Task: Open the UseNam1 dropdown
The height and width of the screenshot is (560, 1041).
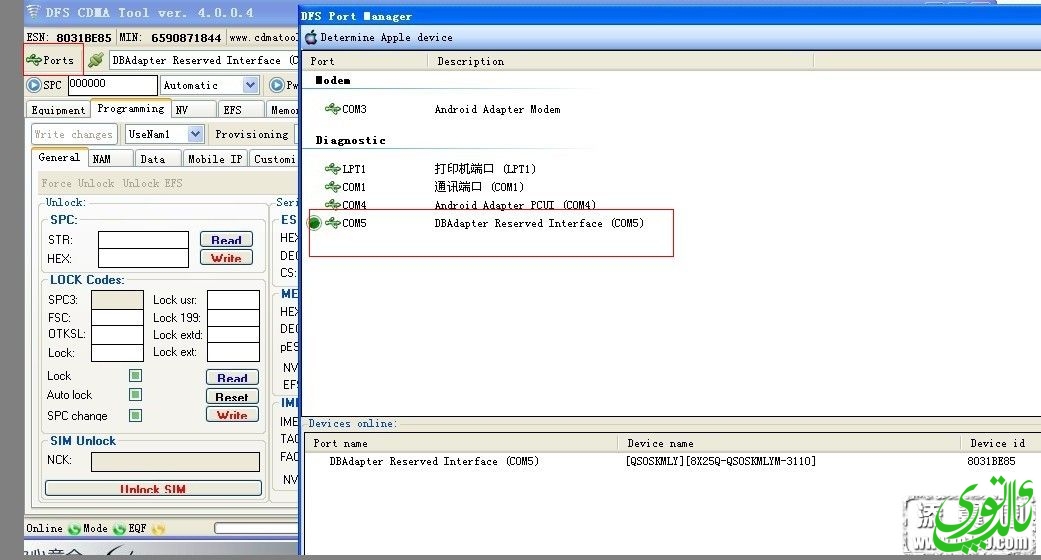Action: tap(195, 134)
